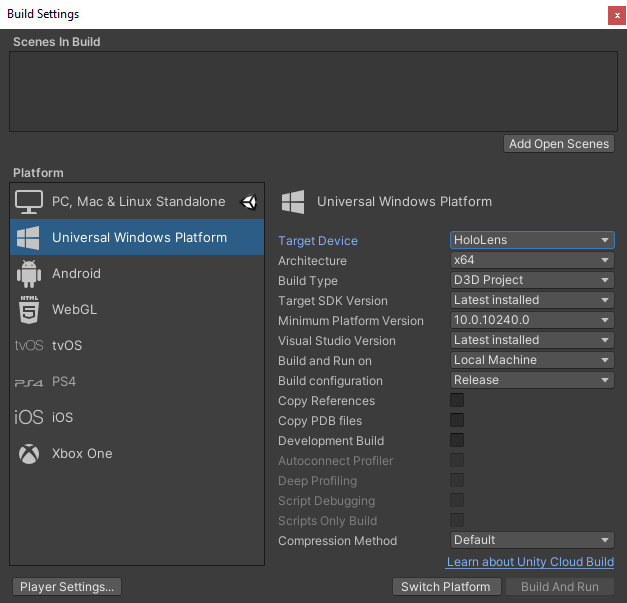Close the Build Settings window
Screen dimensions: 627x603
[617, 16]
